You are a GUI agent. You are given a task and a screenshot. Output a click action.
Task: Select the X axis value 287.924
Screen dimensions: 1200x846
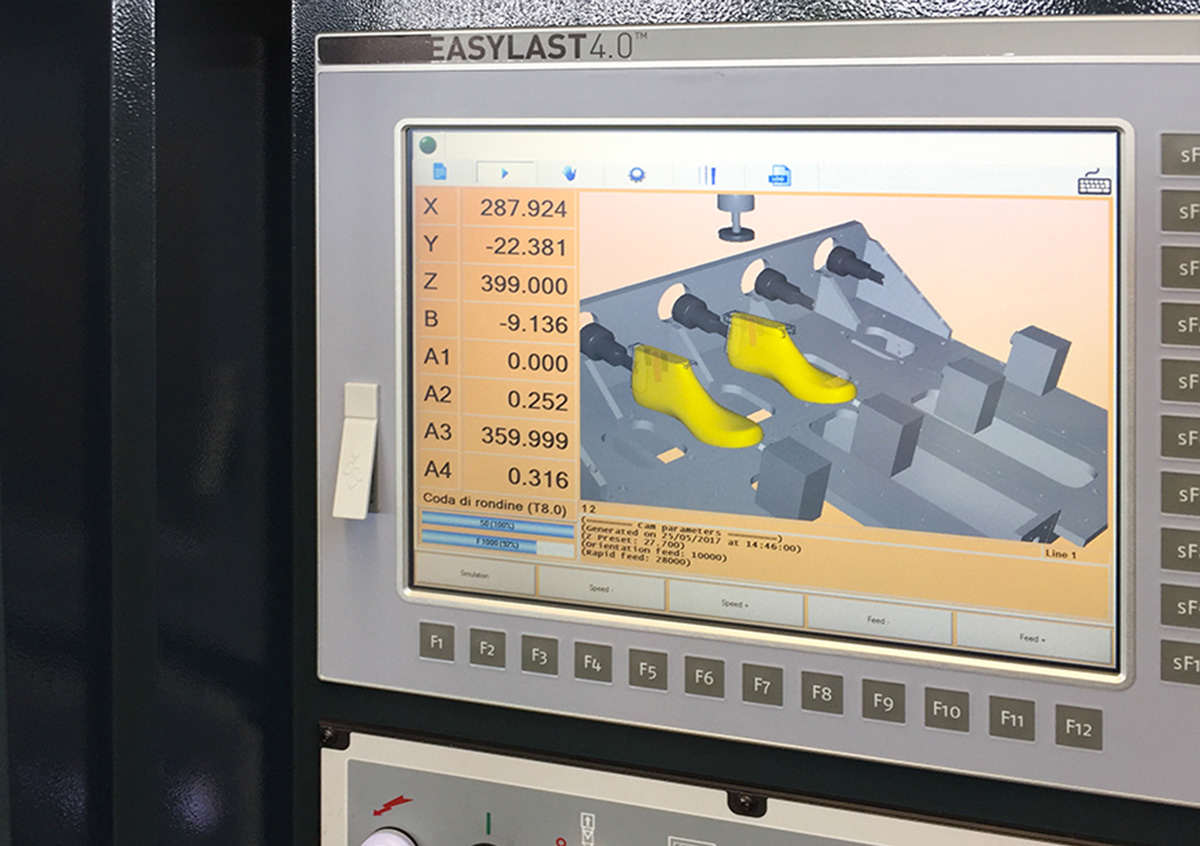tap(523, 208)
